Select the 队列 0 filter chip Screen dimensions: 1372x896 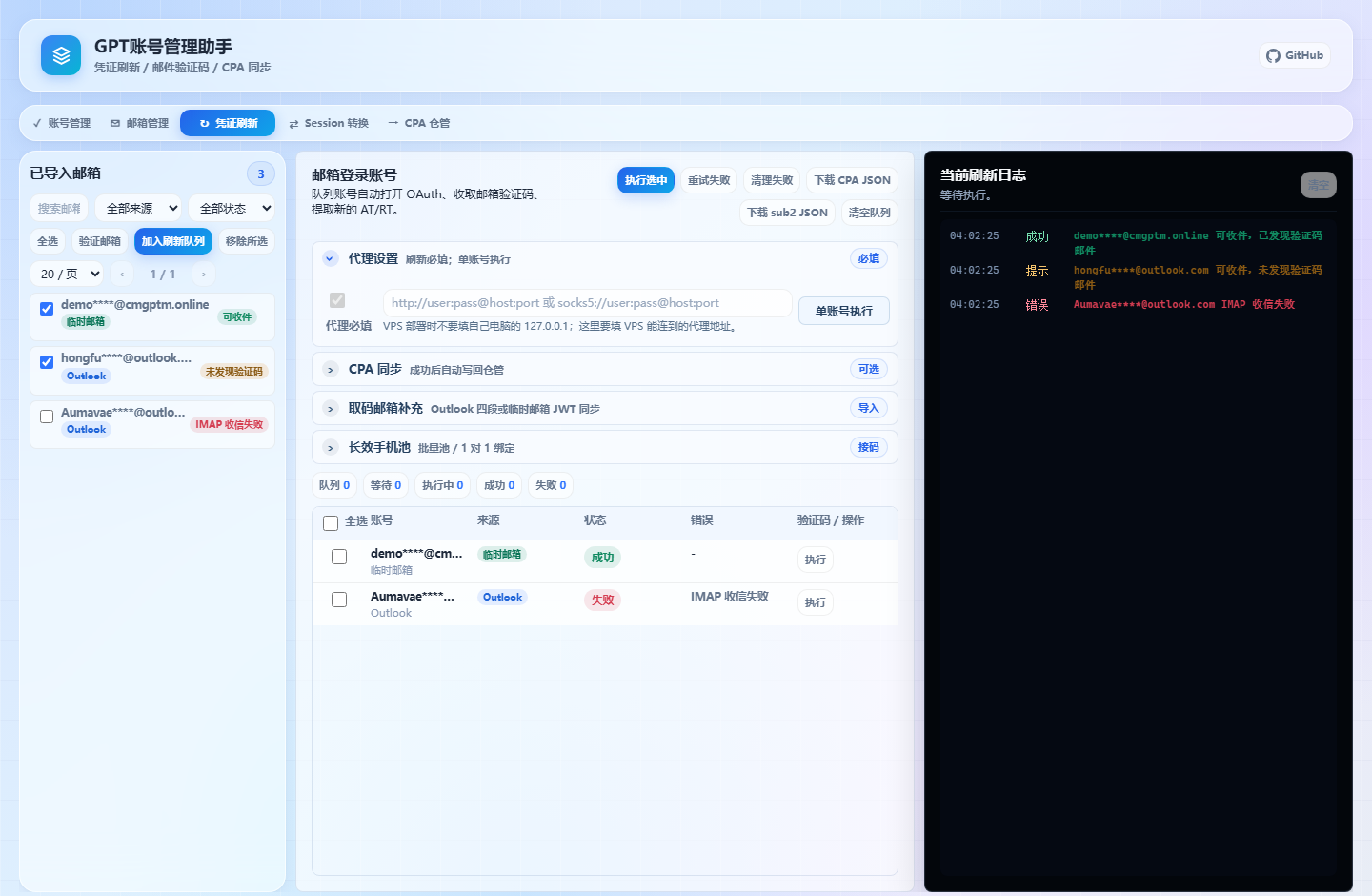(x=334, y=485)
